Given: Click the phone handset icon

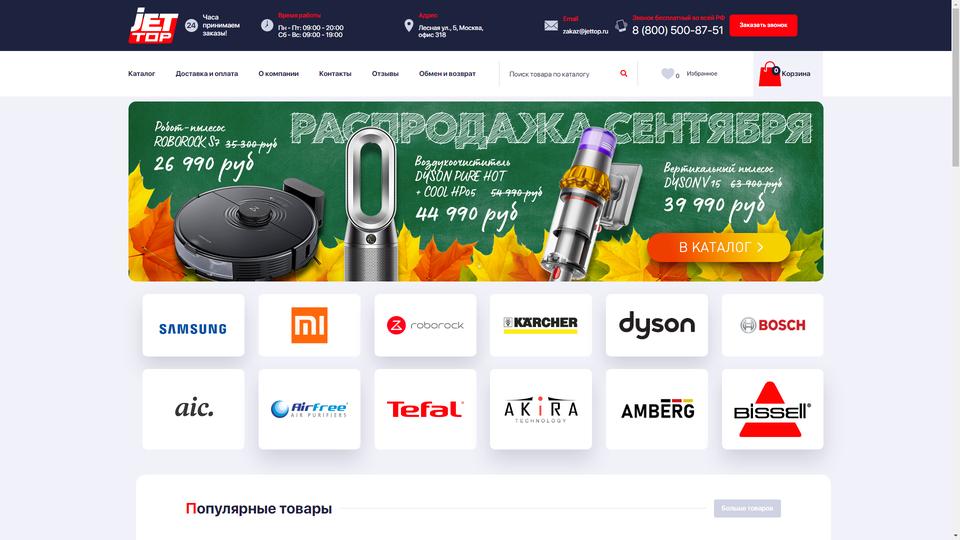Looking at the screenshot, I should coord(621,26).
